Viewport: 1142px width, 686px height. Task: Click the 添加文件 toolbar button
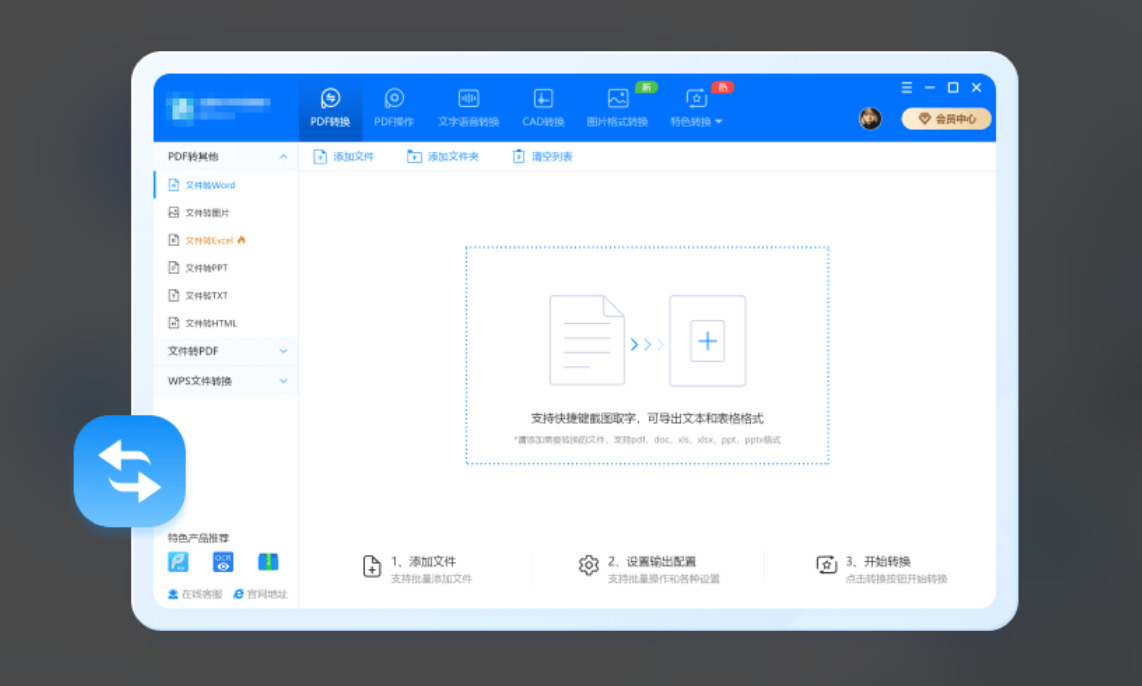click(x=343, y=157)
